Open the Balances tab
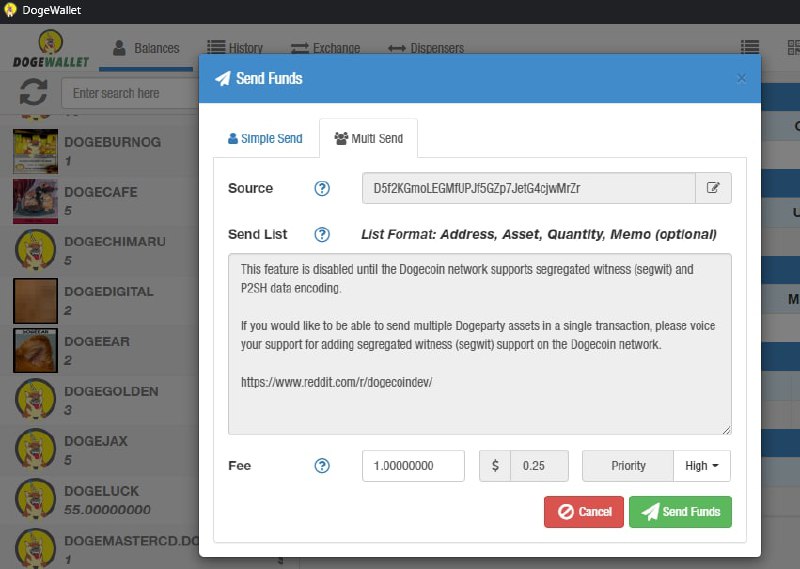This screenshot has height=569, width=800. [146, 48]
